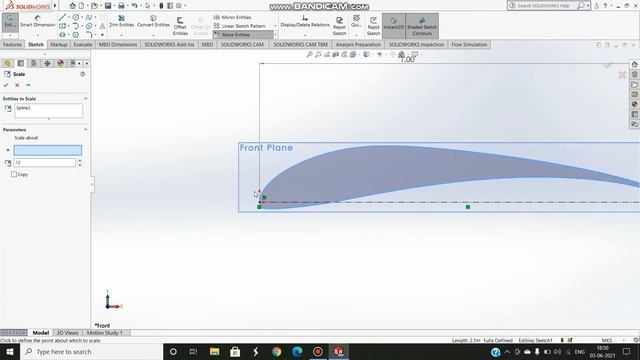Image resolution: width=640 pixels, height=360 pixels.
Task: Open the ConfigurationManager tab
Action: pos(34,63)
